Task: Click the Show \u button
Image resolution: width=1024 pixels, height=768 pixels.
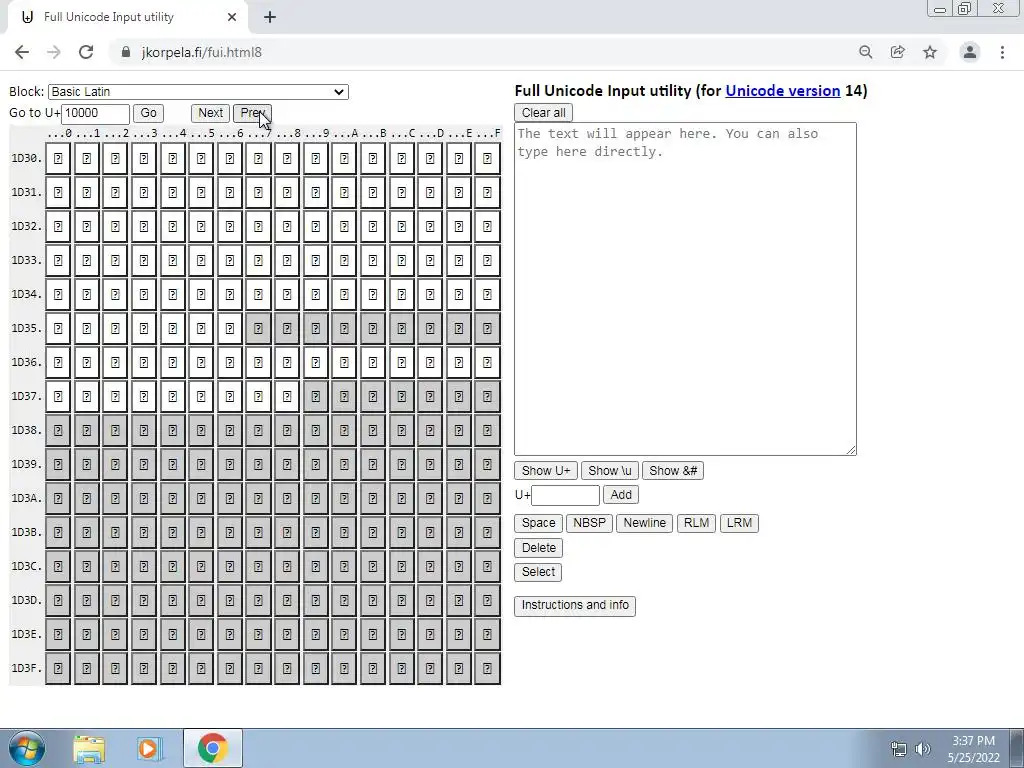Action: tap(610, 471)
